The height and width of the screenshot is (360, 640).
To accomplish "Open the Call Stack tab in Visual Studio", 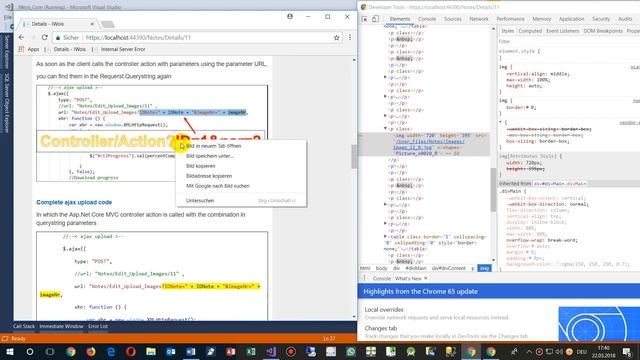I will pos(24,327).
